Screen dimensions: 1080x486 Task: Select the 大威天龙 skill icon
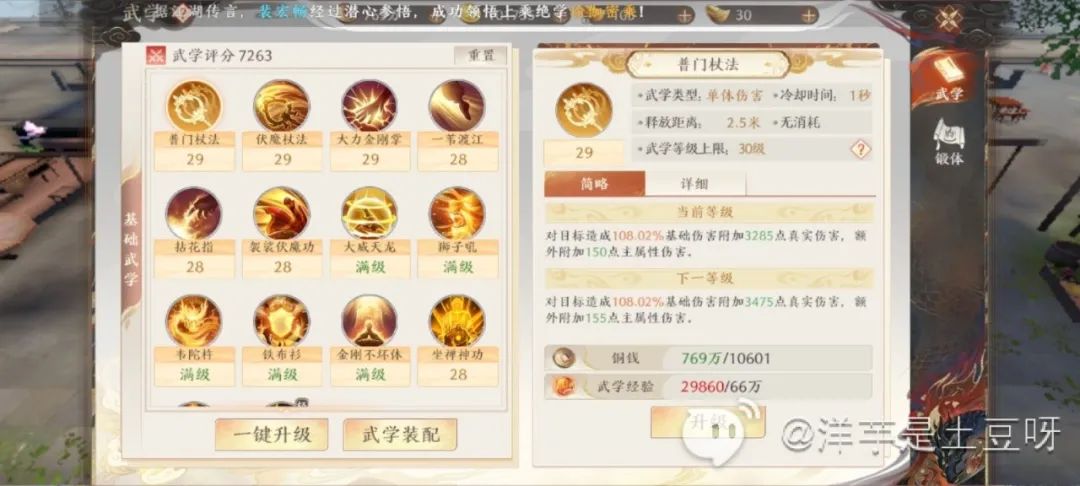(369, 213)
